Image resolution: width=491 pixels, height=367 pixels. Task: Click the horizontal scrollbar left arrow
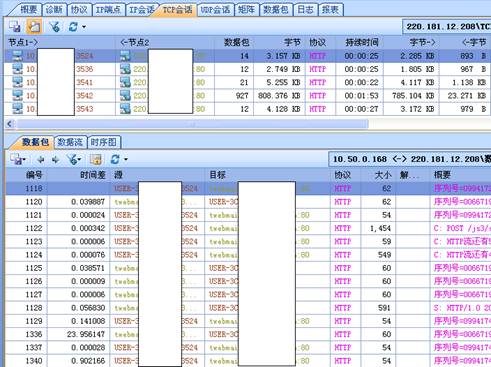click(x=10, y=124)
